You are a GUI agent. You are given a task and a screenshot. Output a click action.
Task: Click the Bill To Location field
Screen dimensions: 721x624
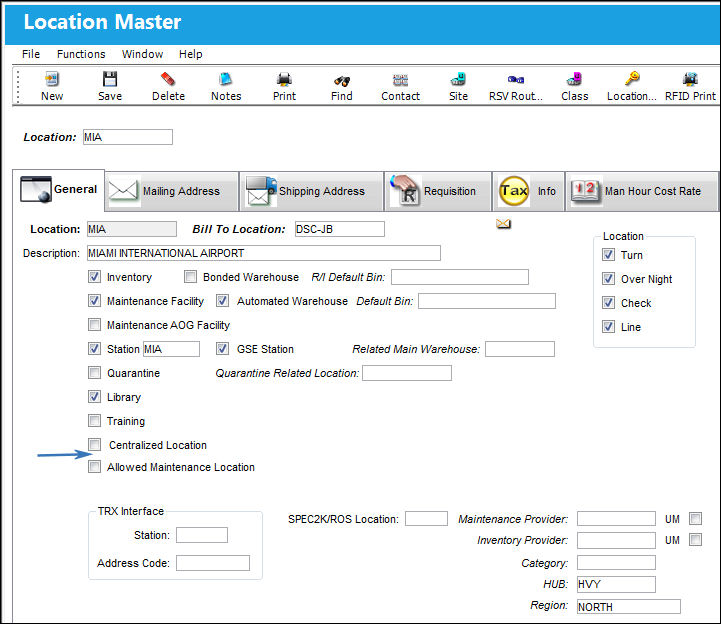pyautogui.click(x=340, y=229)
